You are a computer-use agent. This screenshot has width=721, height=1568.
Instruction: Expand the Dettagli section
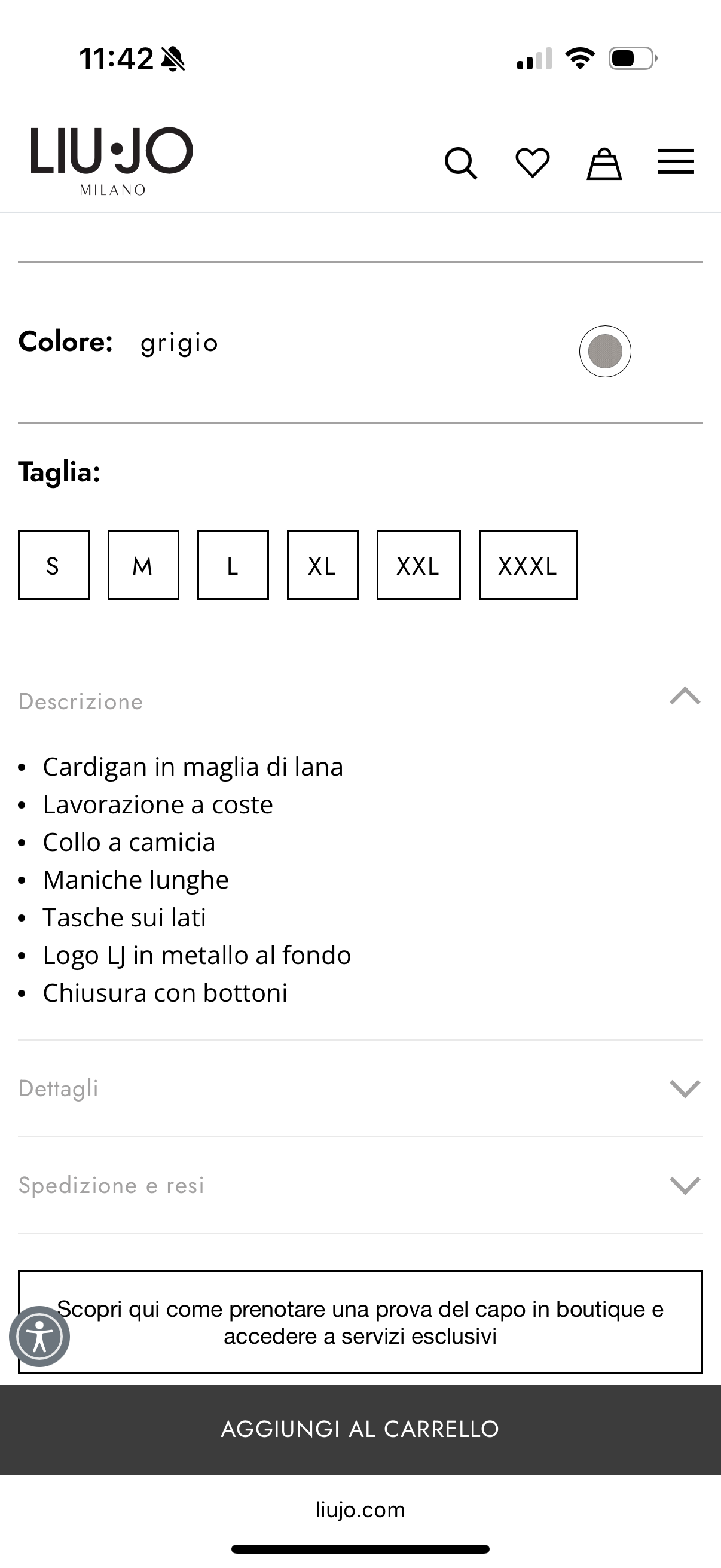tap(360, 1088)
